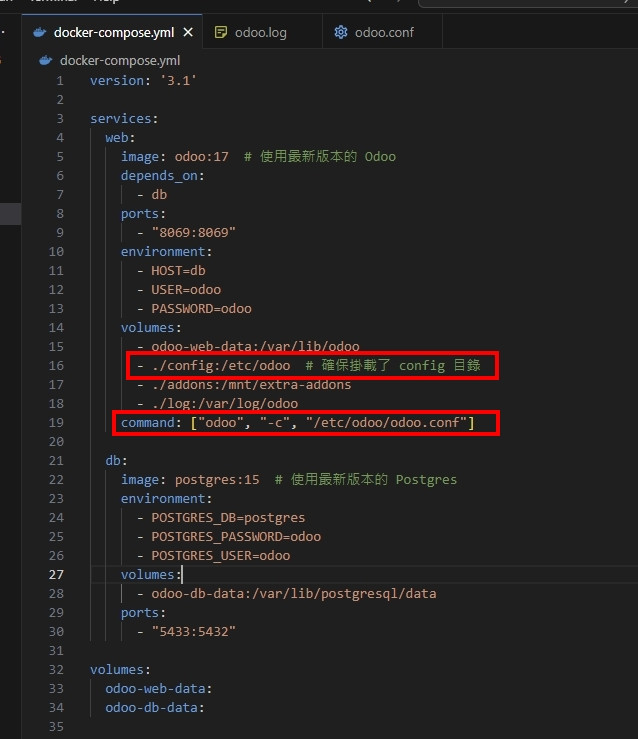Screen dimensions: 638x739
Task: Click the "8069:8069" port value
Action: click(193, 233)
